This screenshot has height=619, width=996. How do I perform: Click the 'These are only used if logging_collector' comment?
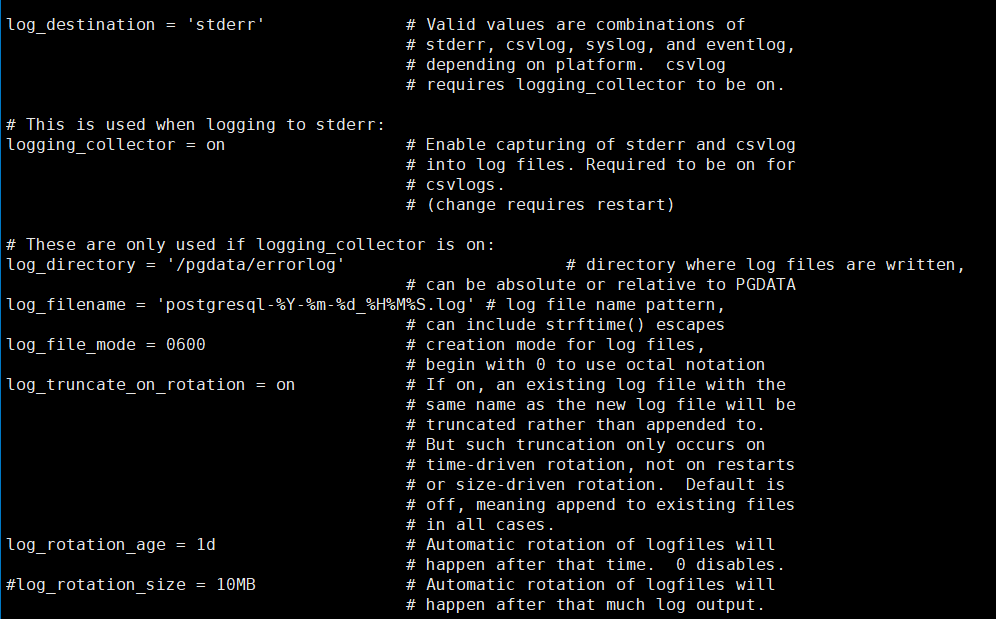coord(250,244)
